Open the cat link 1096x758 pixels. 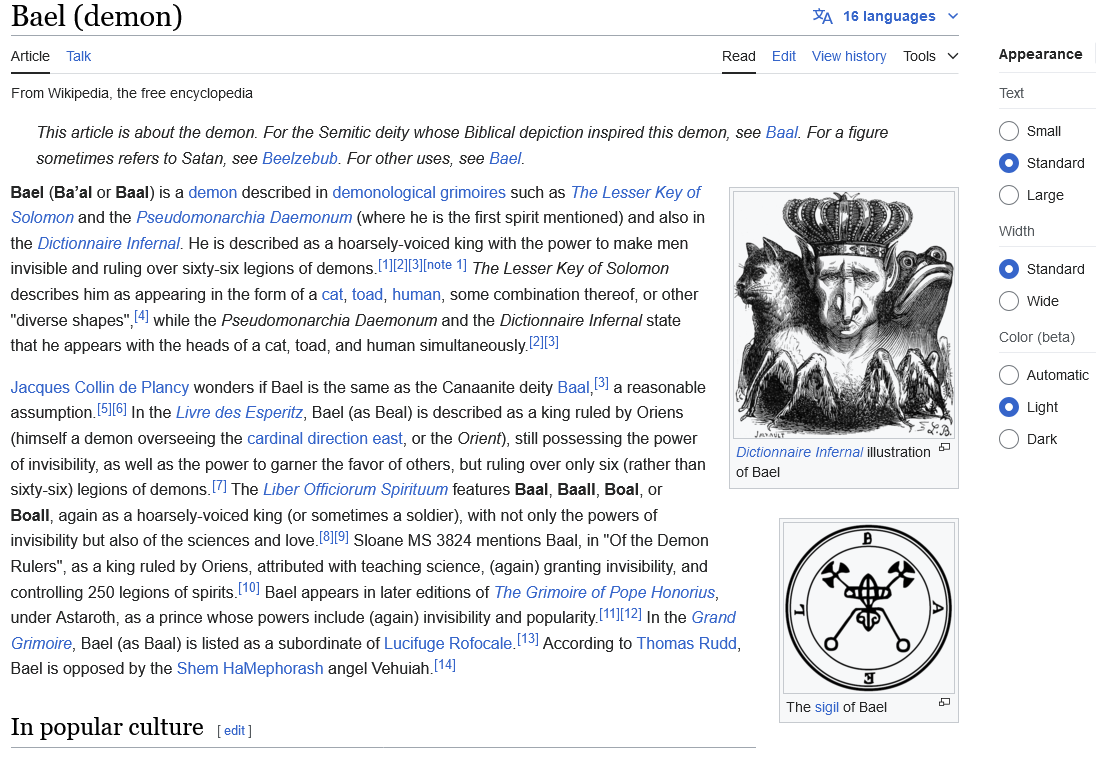[332, 294]
